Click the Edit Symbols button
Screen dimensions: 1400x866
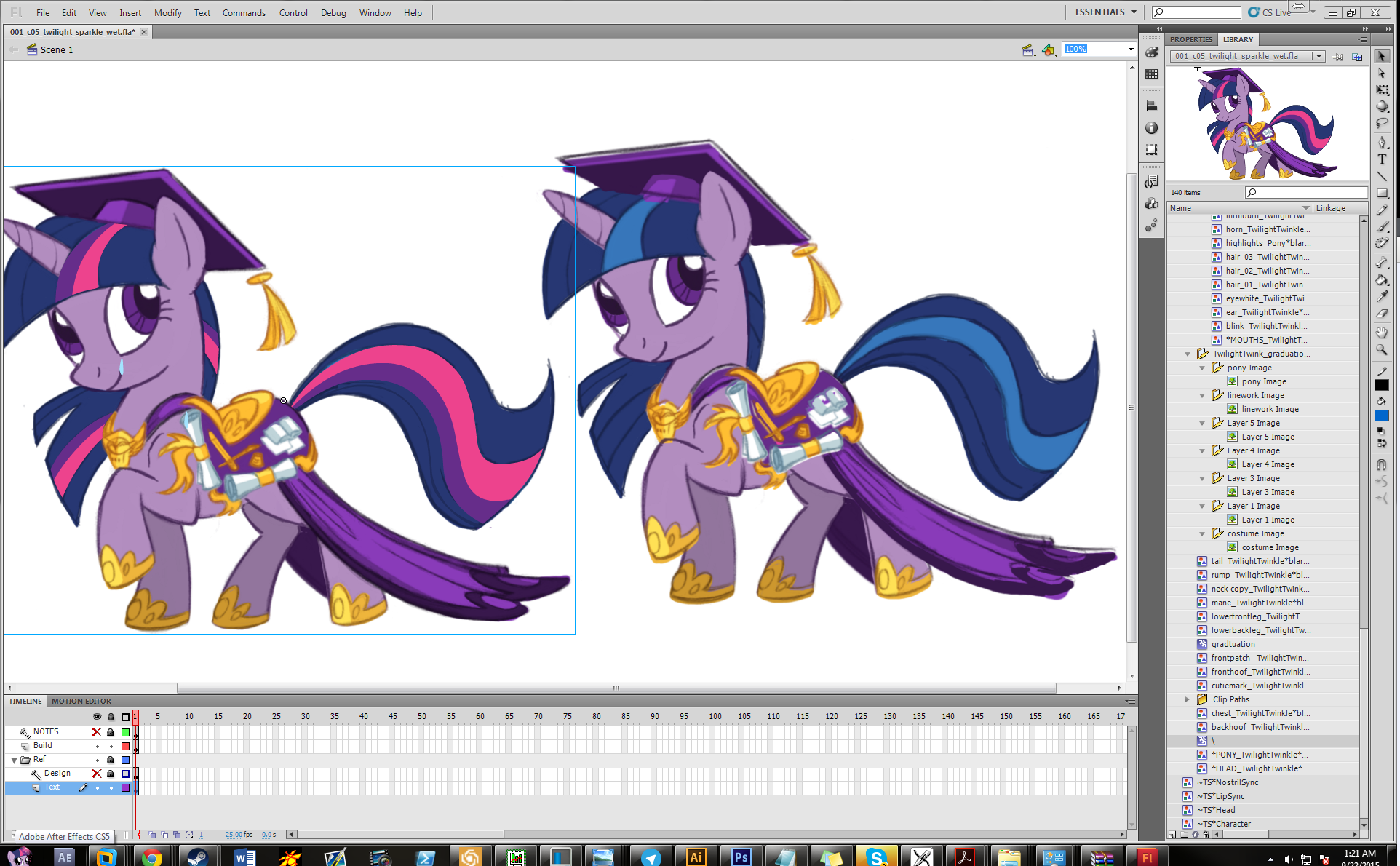tap(1049, 50)
